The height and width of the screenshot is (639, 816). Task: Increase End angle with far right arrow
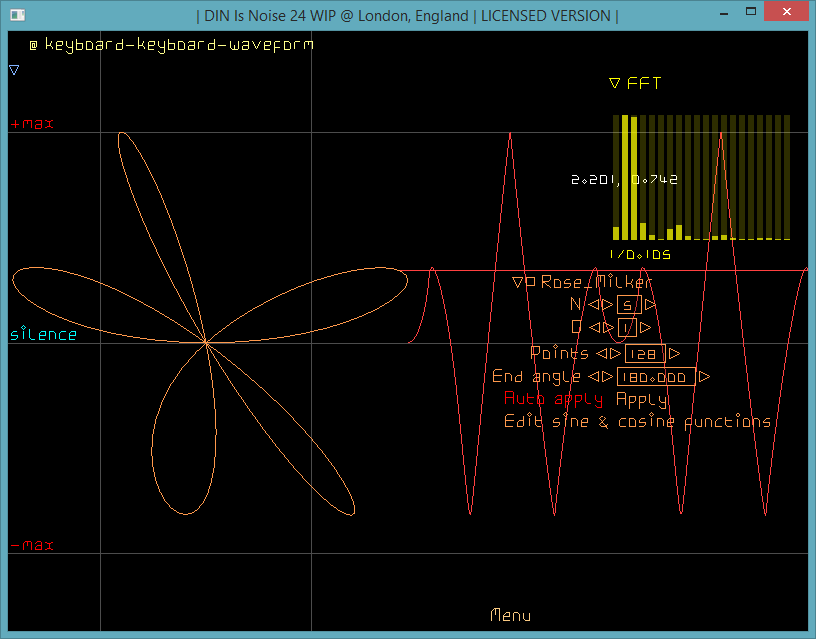click(x=705, y=377)
